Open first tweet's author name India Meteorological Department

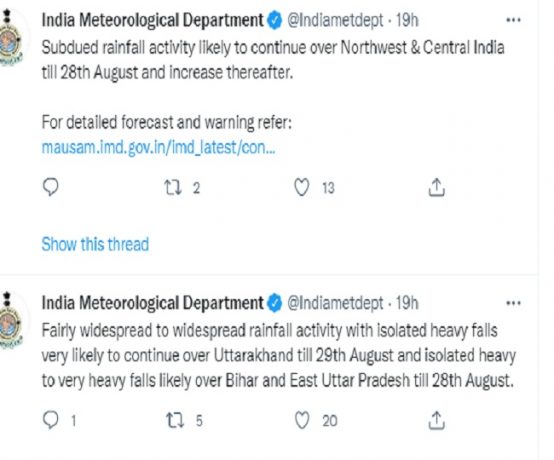tap(152, 20)
